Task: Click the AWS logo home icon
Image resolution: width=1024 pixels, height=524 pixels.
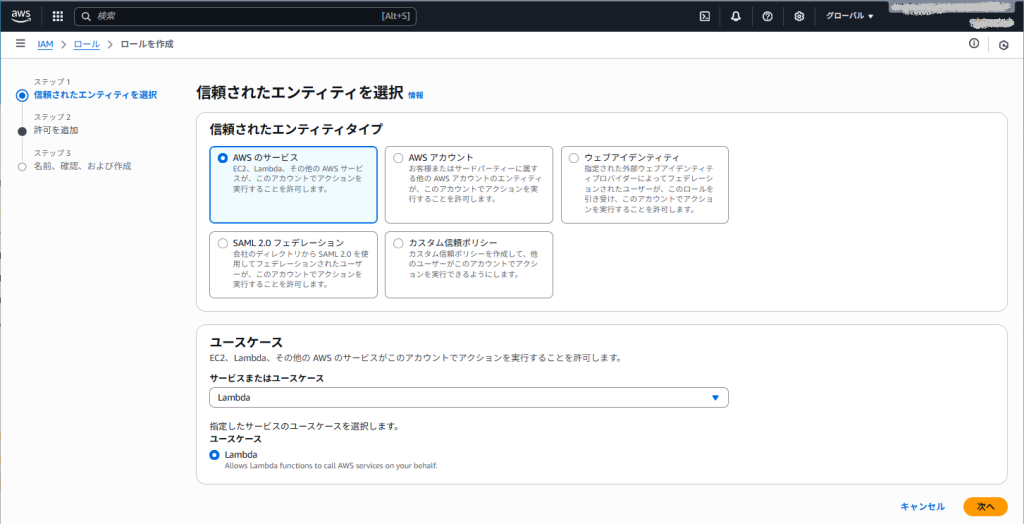Action: click(x=21, y=16)
